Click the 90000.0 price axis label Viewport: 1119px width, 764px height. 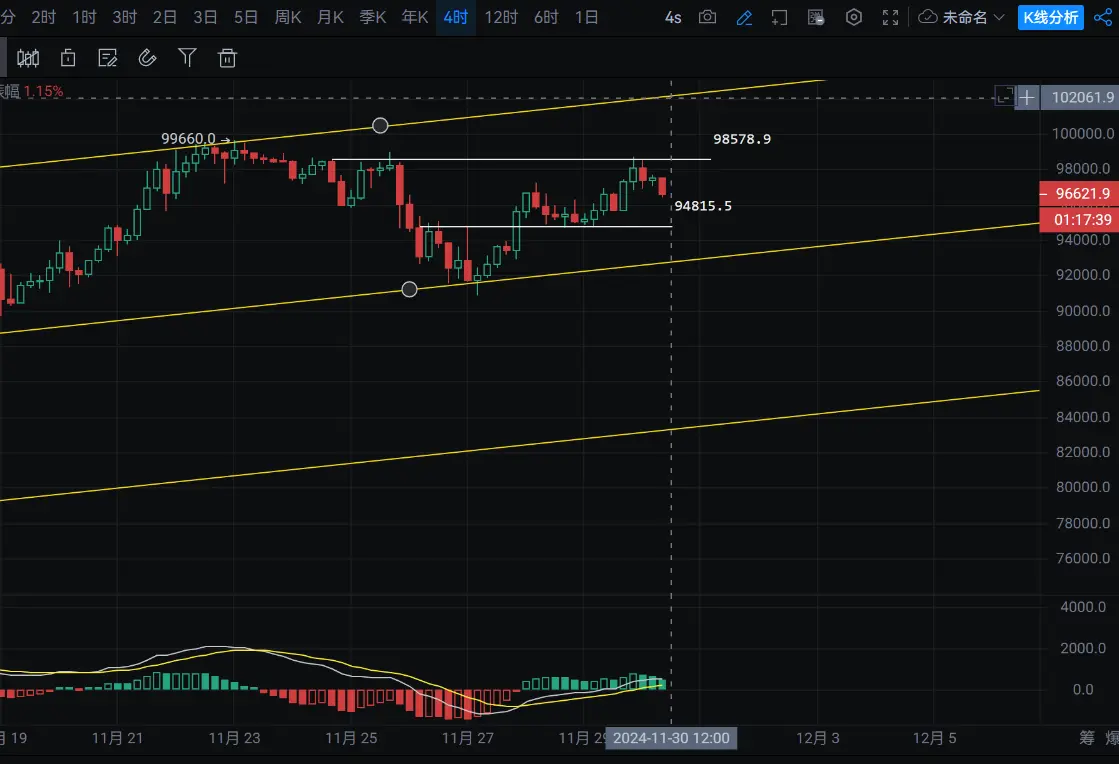tap(1083, 310)
